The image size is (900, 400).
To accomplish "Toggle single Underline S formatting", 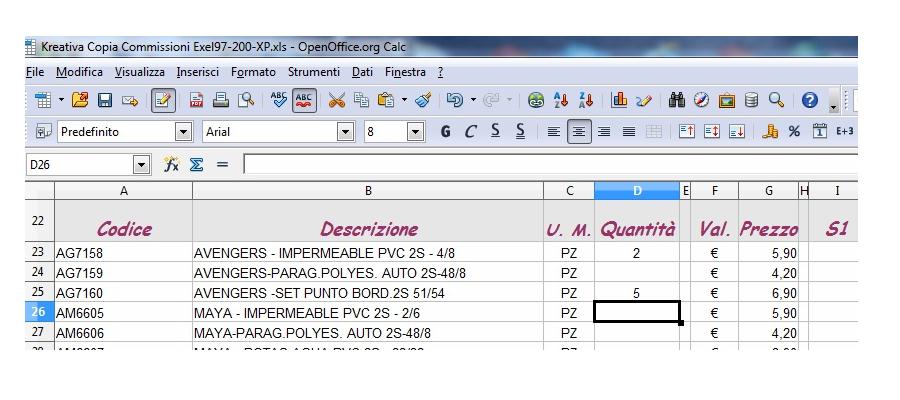I will coord(495,132).
